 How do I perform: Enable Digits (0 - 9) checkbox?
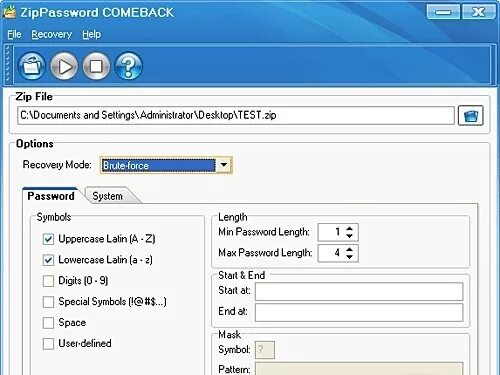click(48, 281)
